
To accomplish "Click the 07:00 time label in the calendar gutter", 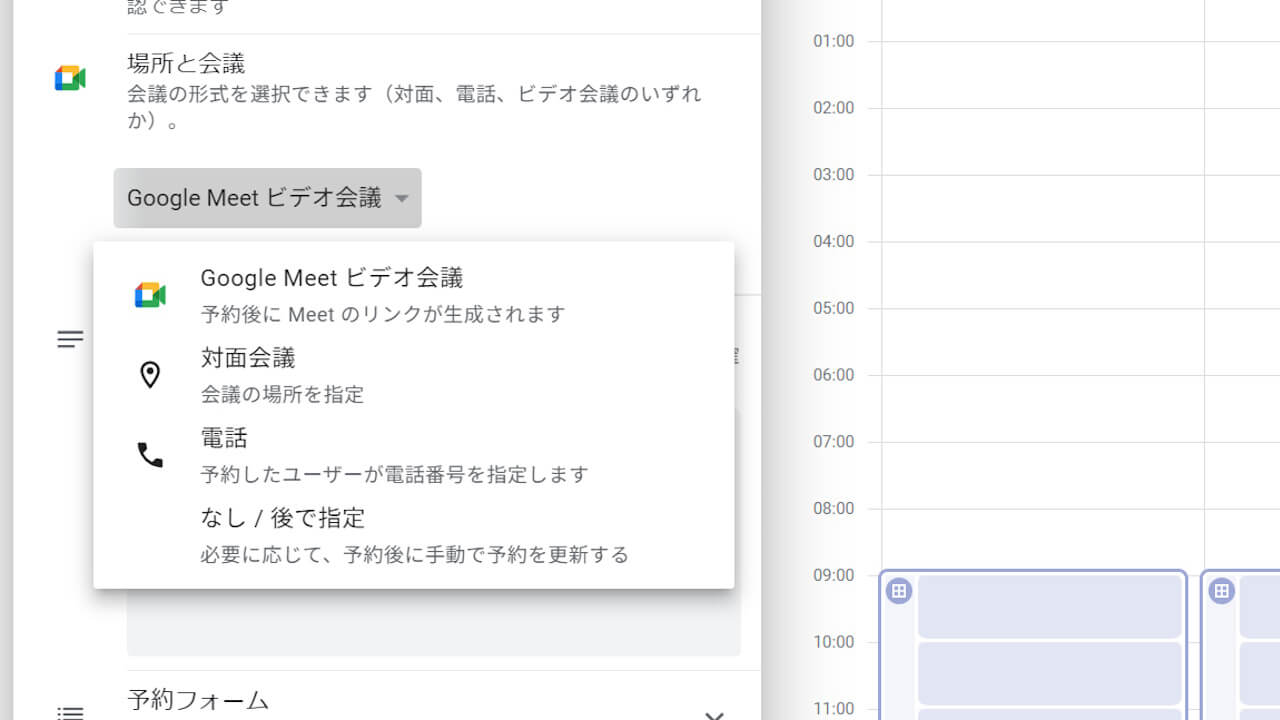I will point(834,441).
